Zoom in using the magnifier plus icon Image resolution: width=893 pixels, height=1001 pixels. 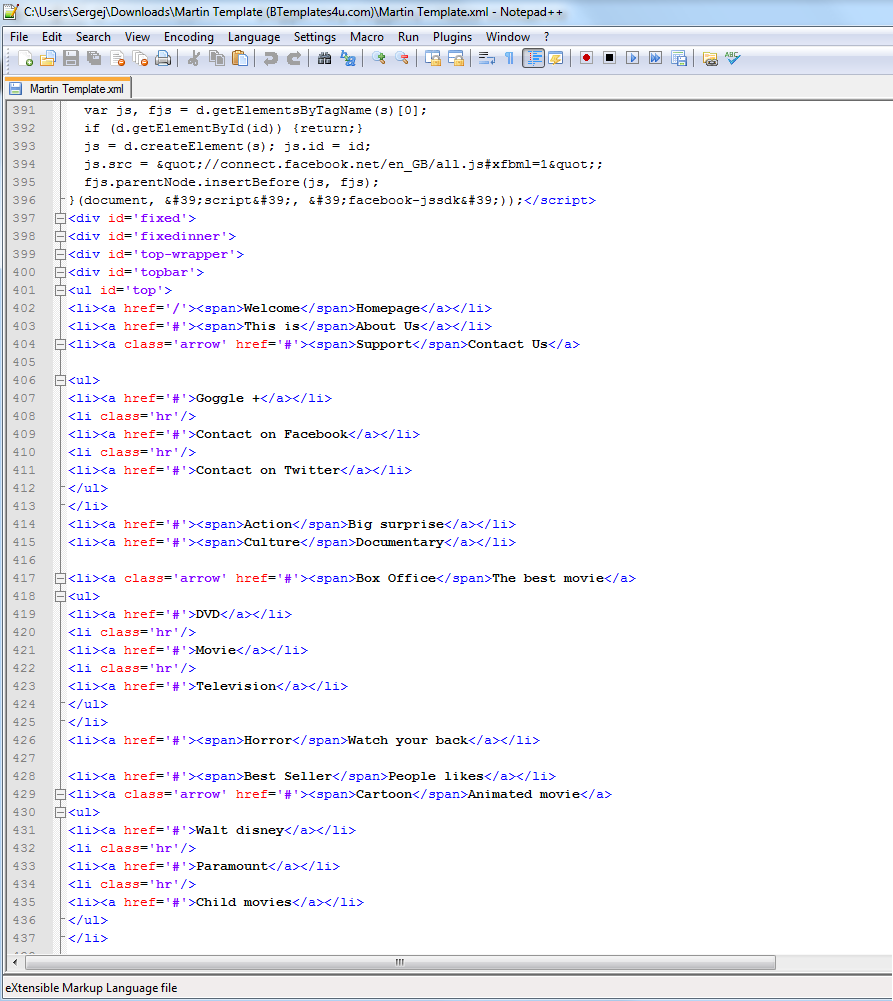[379, 59]
